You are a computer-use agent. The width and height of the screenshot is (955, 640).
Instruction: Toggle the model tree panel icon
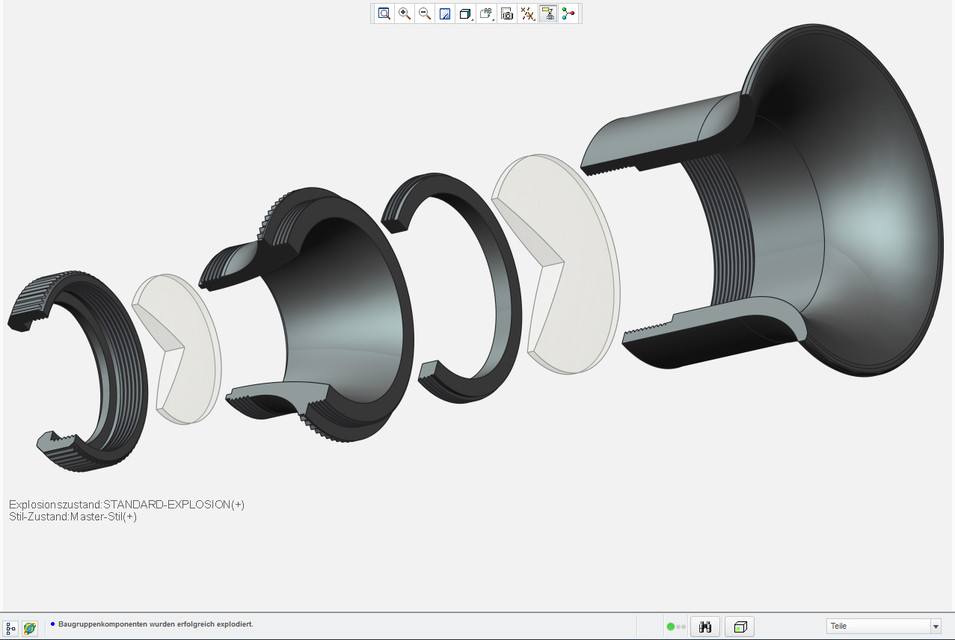point(11,628)
